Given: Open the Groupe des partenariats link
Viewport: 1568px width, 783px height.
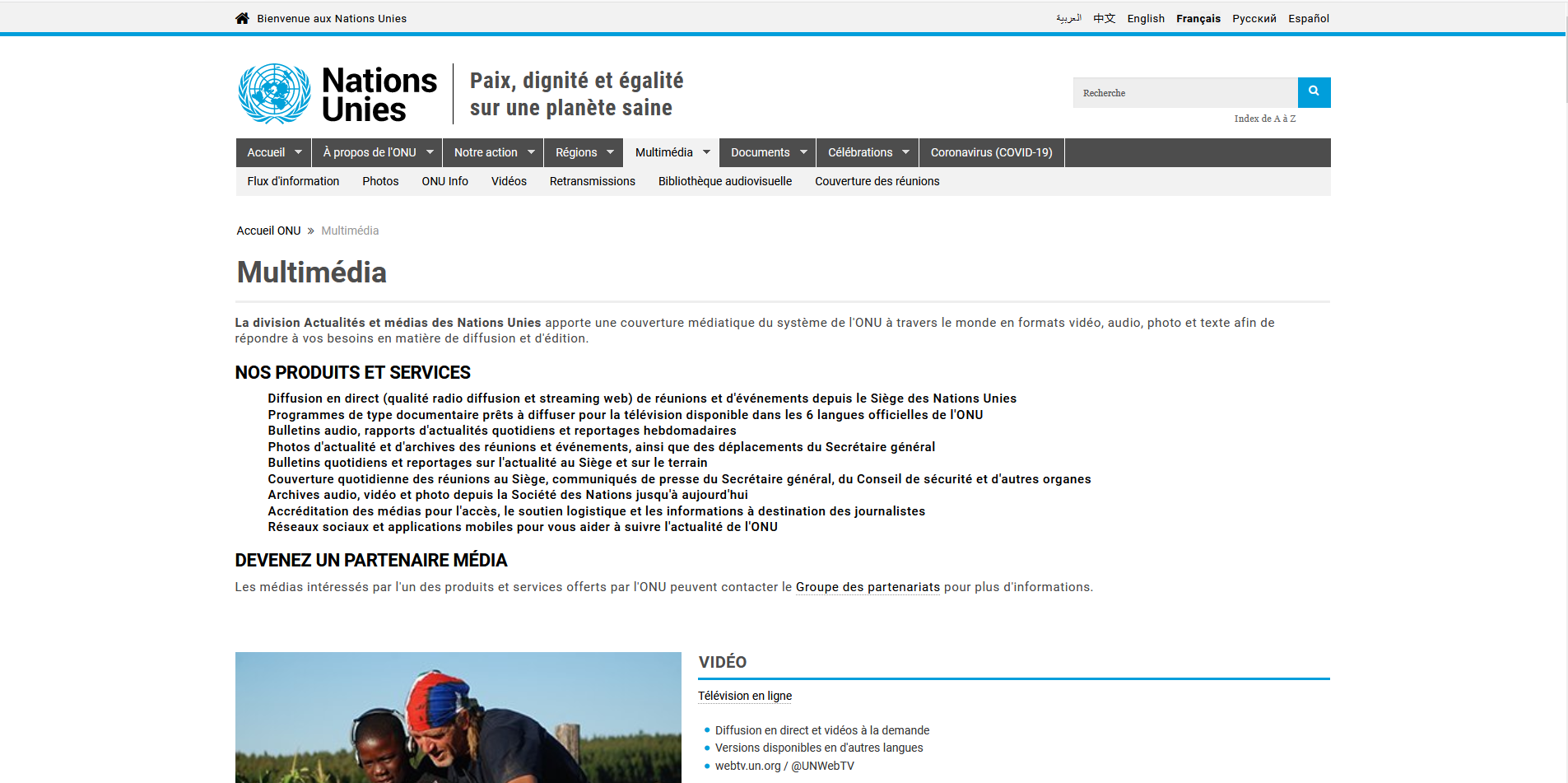Looking at the screenshot, I should pos(868,587).
